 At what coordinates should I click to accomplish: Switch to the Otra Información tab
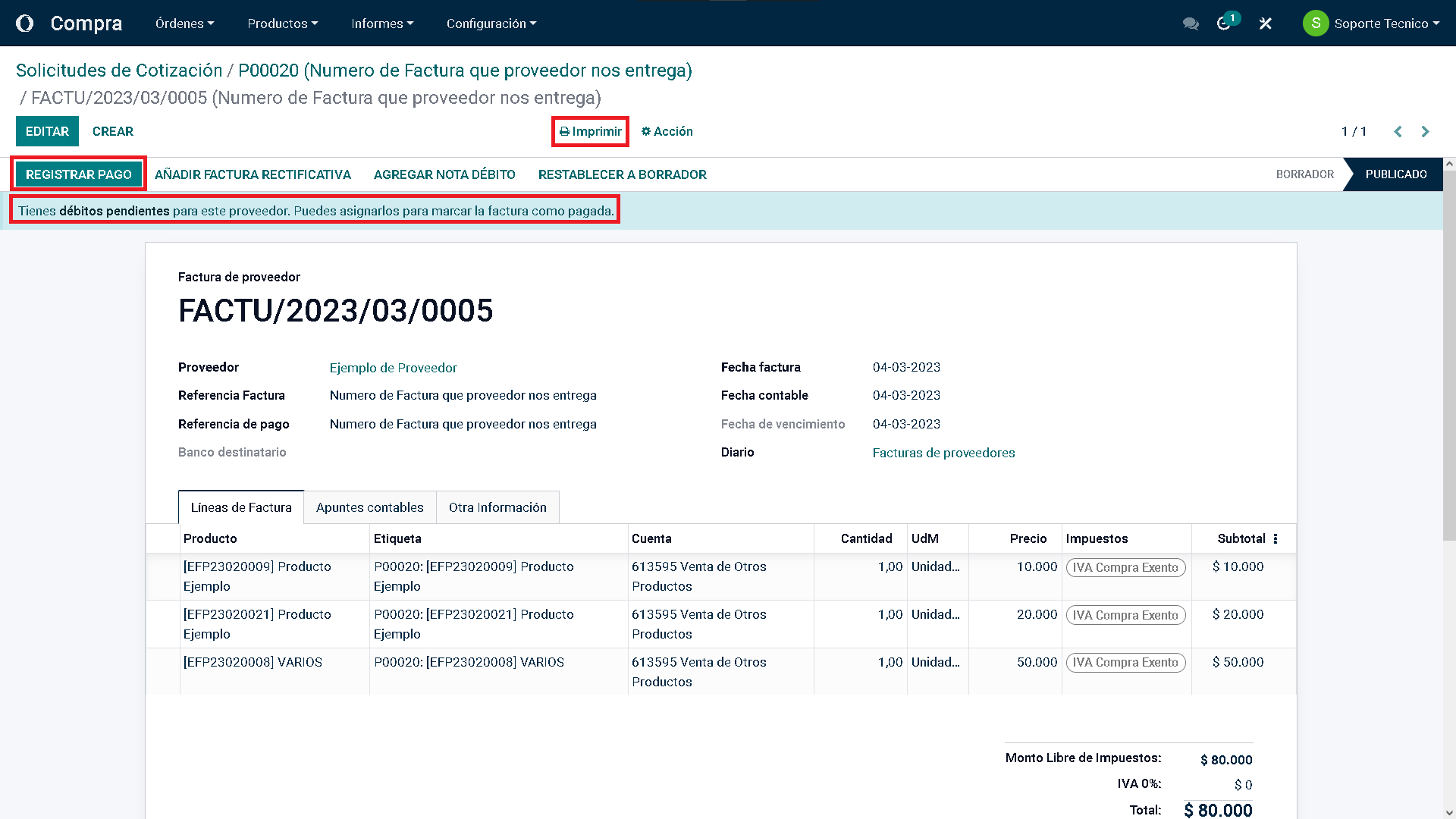click(x=497, y=507)
